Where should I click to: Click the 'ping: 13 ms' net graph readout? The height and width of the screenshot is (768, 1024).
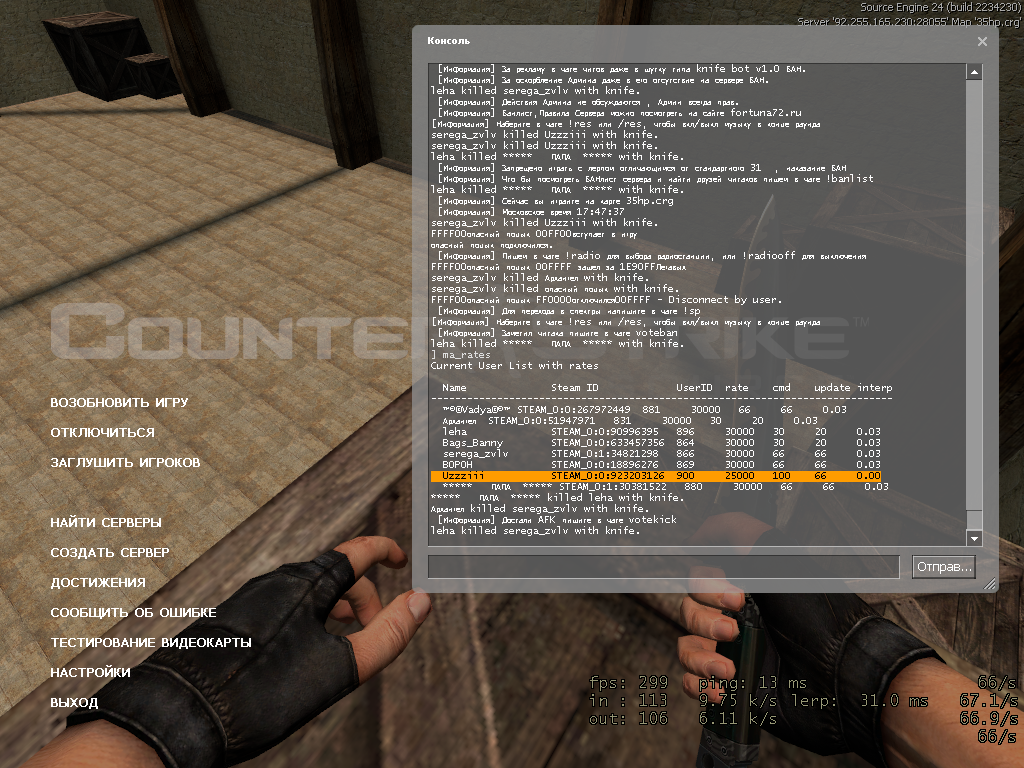click(x=752, y=682)
